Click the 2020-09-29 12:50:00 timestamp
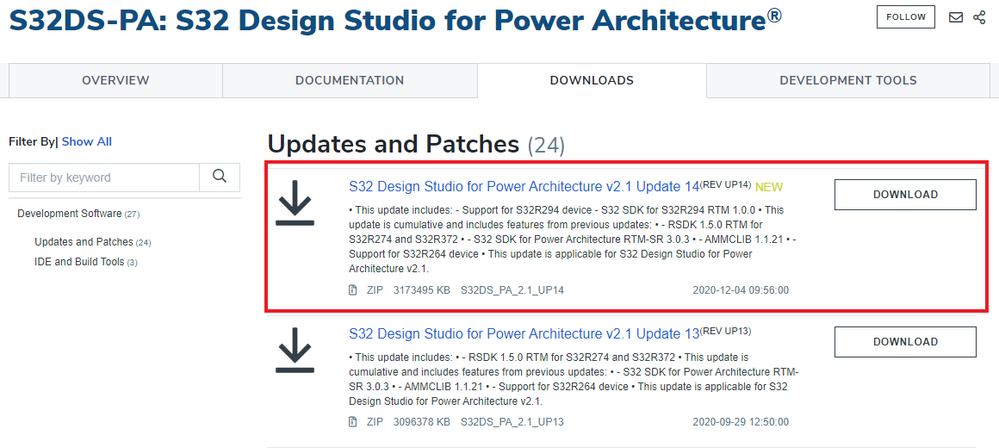 pos(741,422)
